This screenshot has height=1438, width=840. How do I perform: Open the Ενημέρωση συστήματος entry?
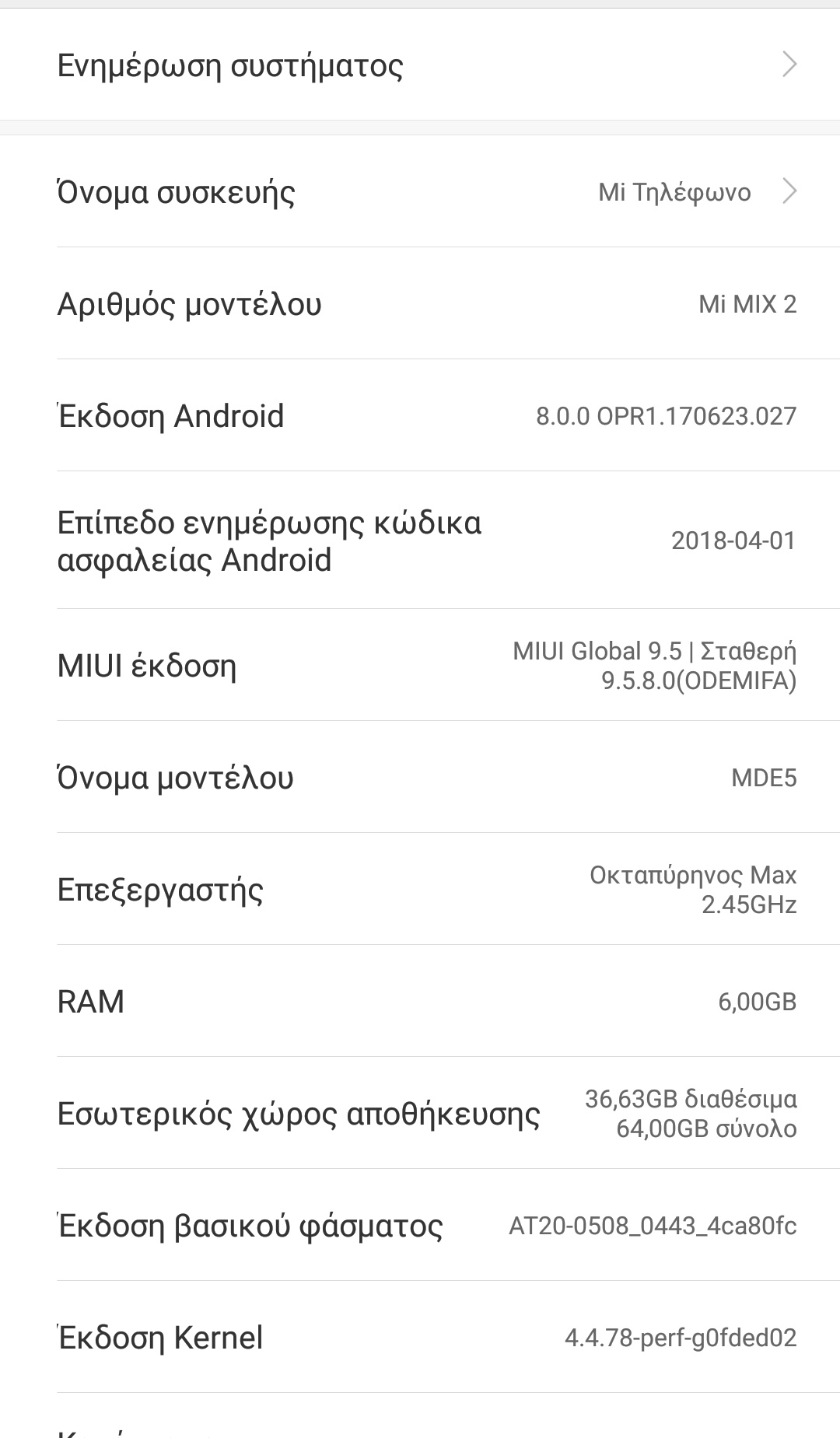coord(230,65)
